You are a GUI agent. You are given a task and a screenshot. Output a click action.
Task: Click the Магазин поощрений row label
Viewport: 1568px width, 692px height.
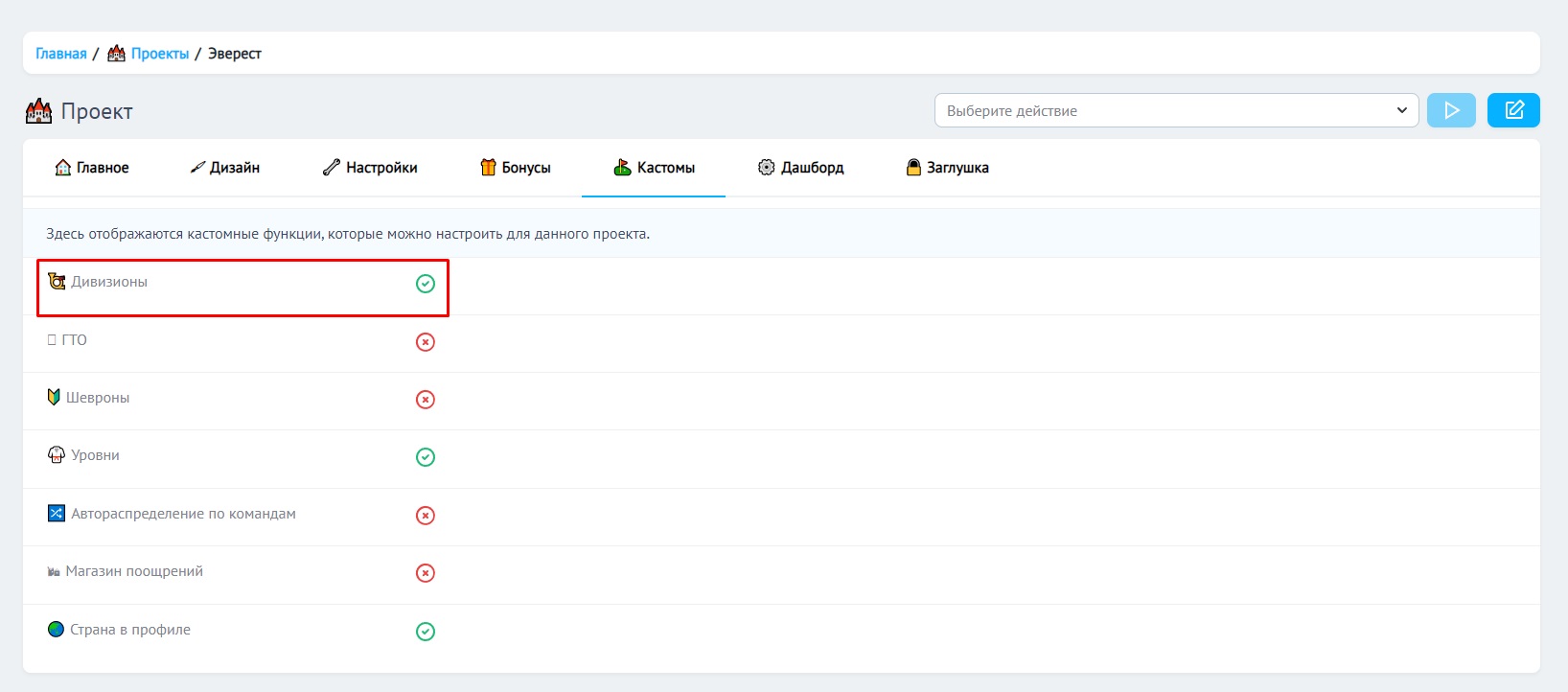[134, 571]
